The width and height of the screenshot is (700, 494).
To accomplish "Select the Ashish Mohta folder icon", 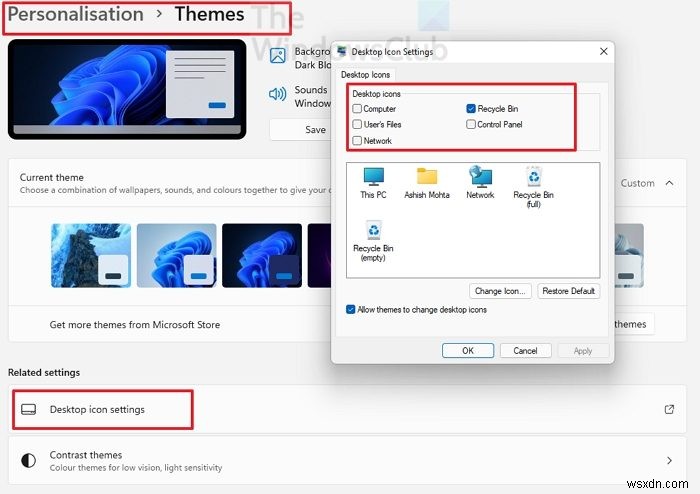I will 427,183.
